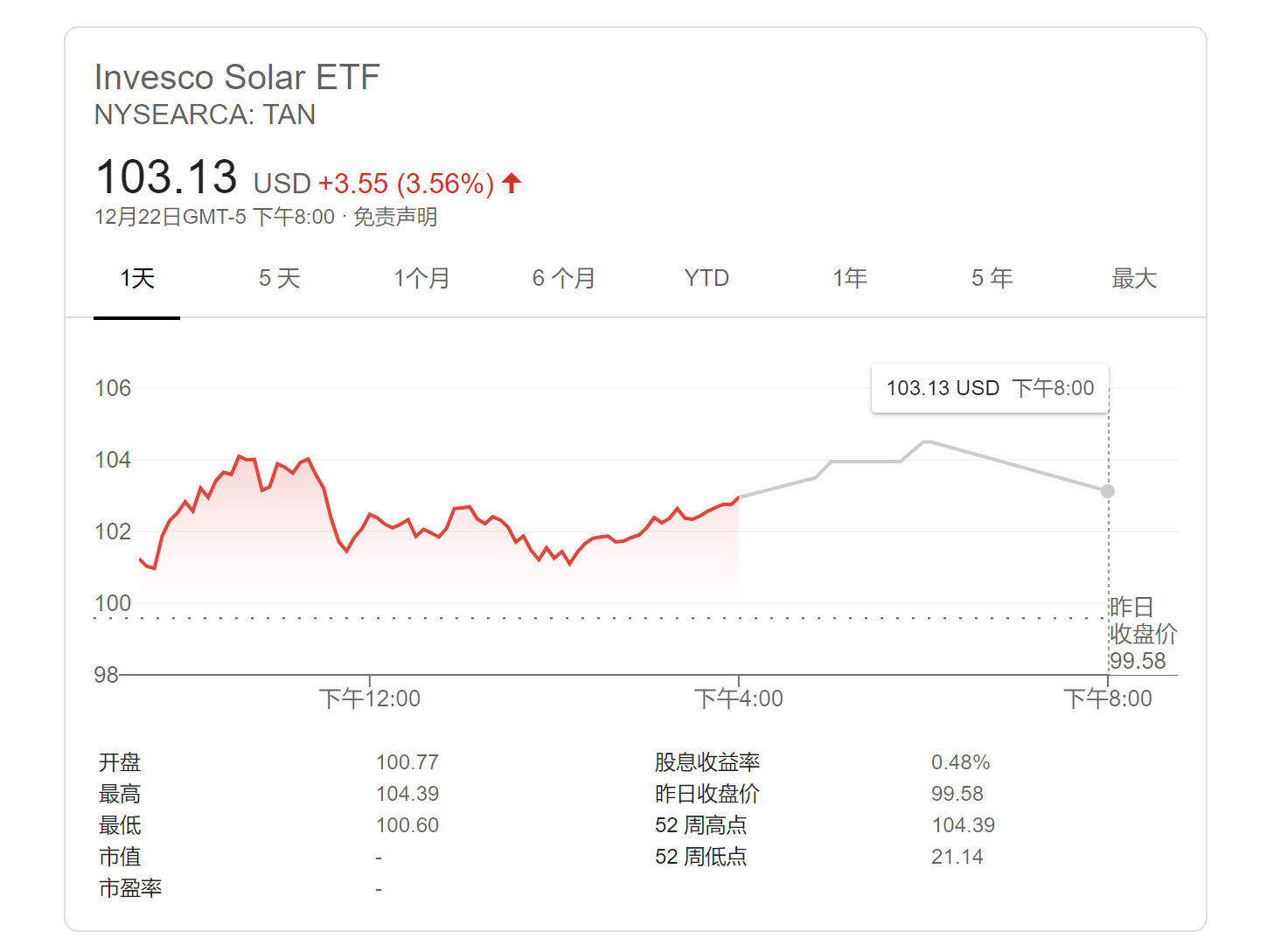This screenshot has height=952, width=1267.
Task: Show the 6 个月 chart range
Action: [564, 279]
